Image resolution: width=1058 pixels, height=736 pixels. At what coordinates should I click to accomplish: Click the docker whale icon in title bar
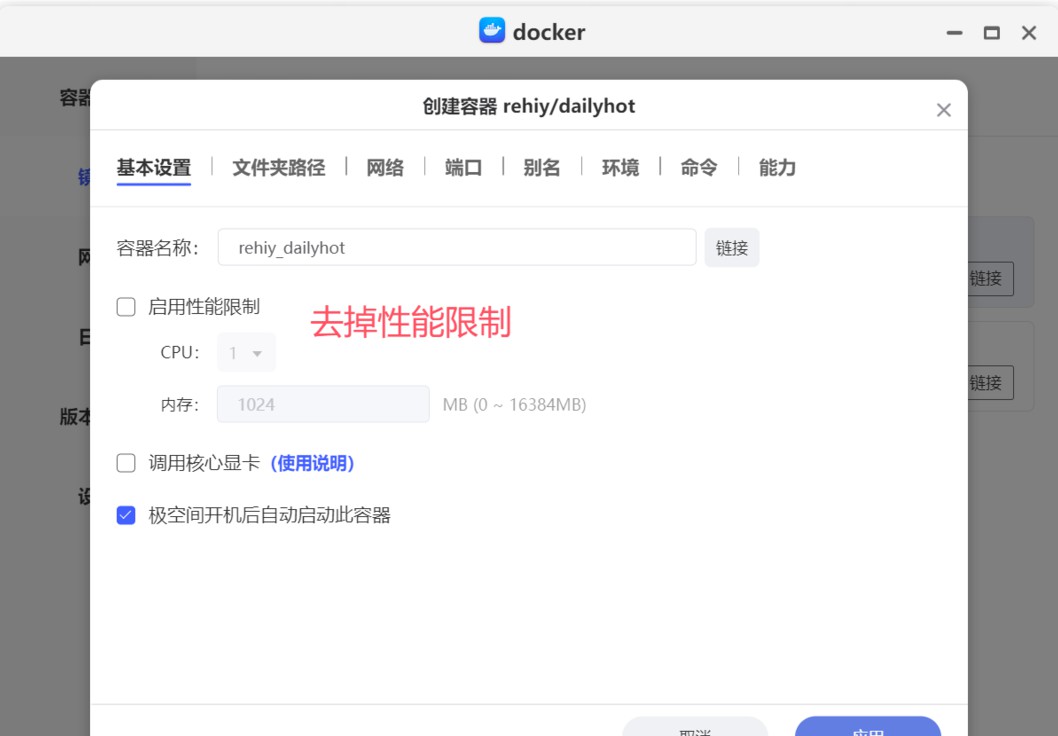tap(492, 31)
